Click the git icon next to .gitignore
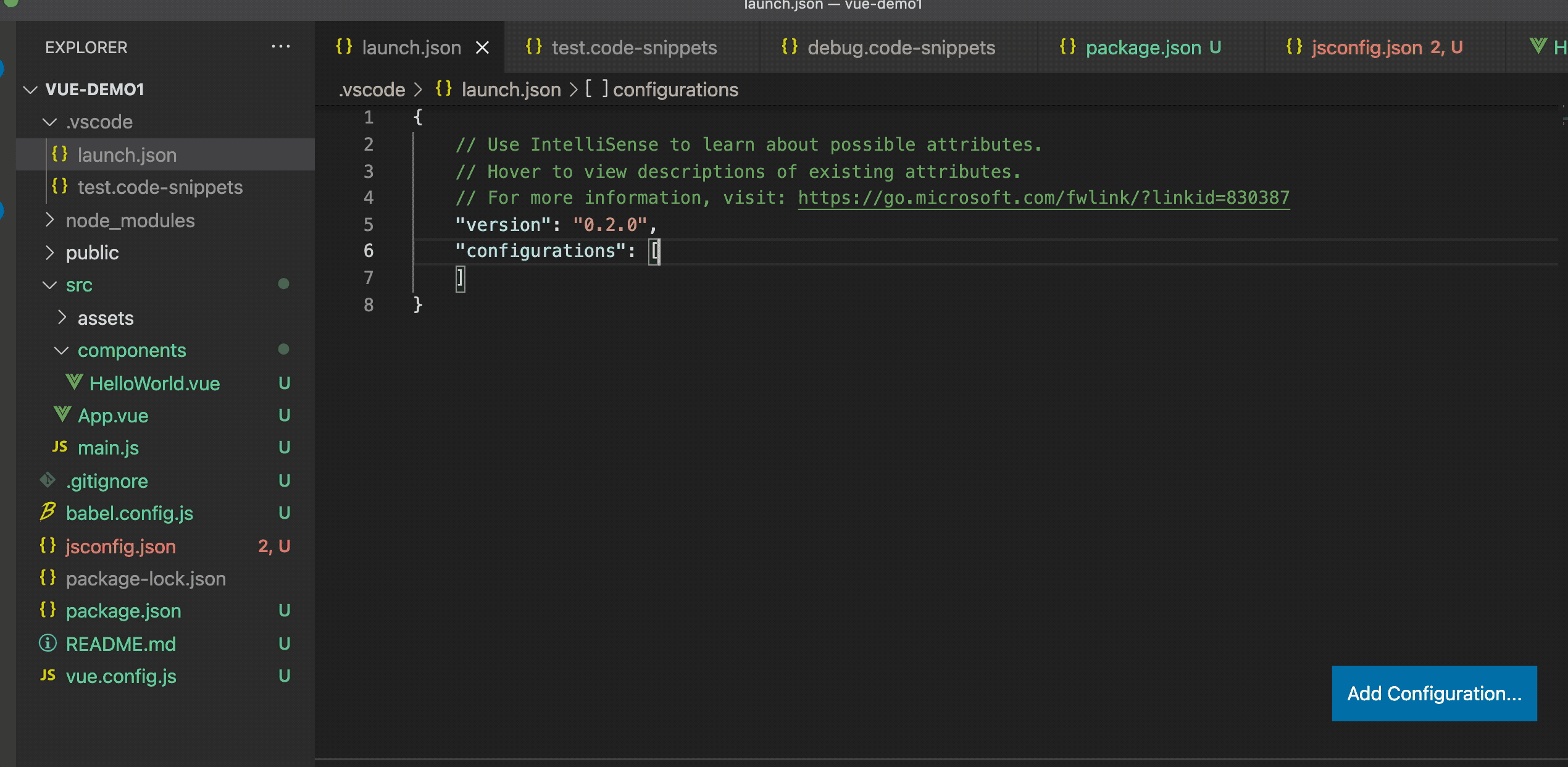The width and height of the screenshot is (1568, 767). coord(48,480)
